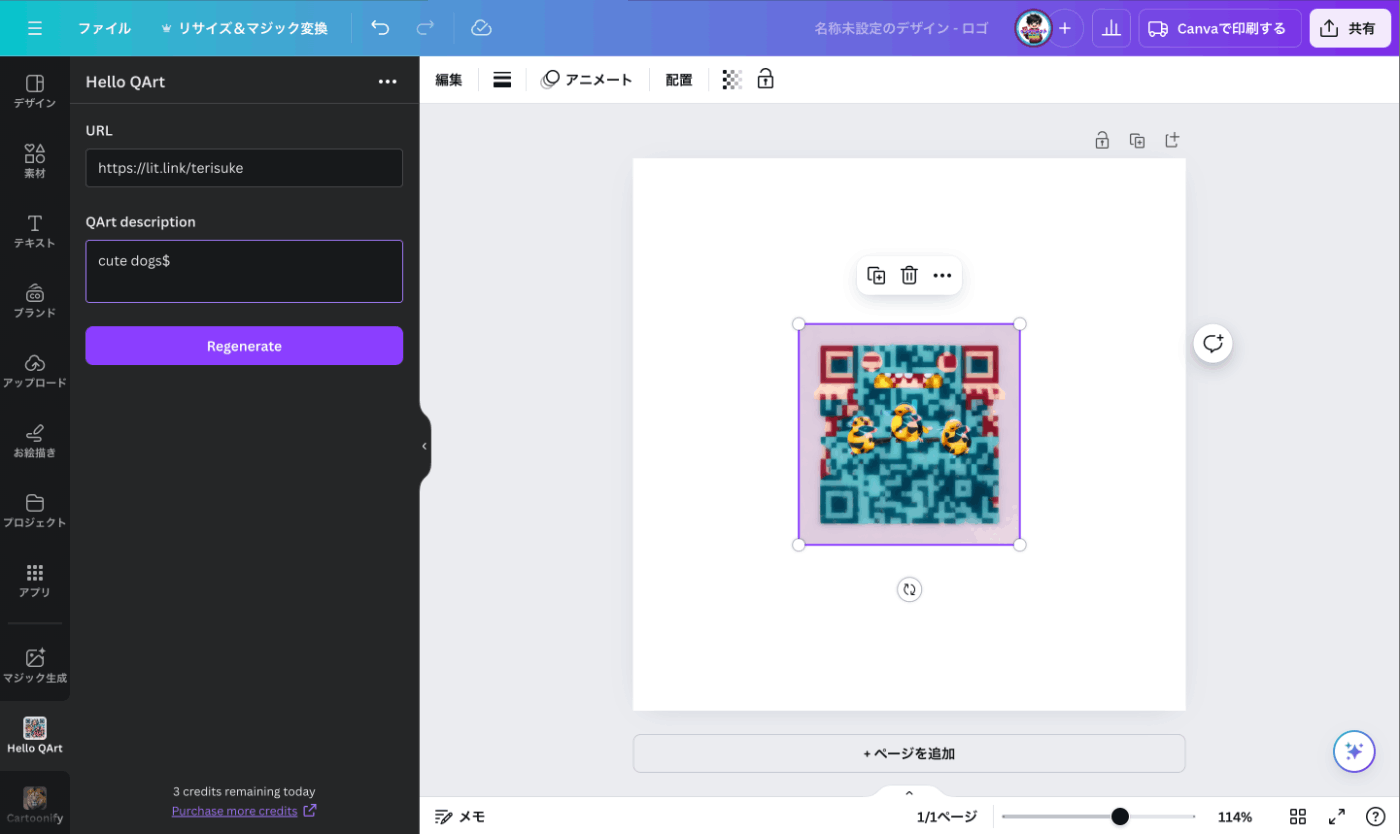This screenshot has height=834, width=1400.
Task: Open the line weight toolbar icon
Action: pos(502,80)
